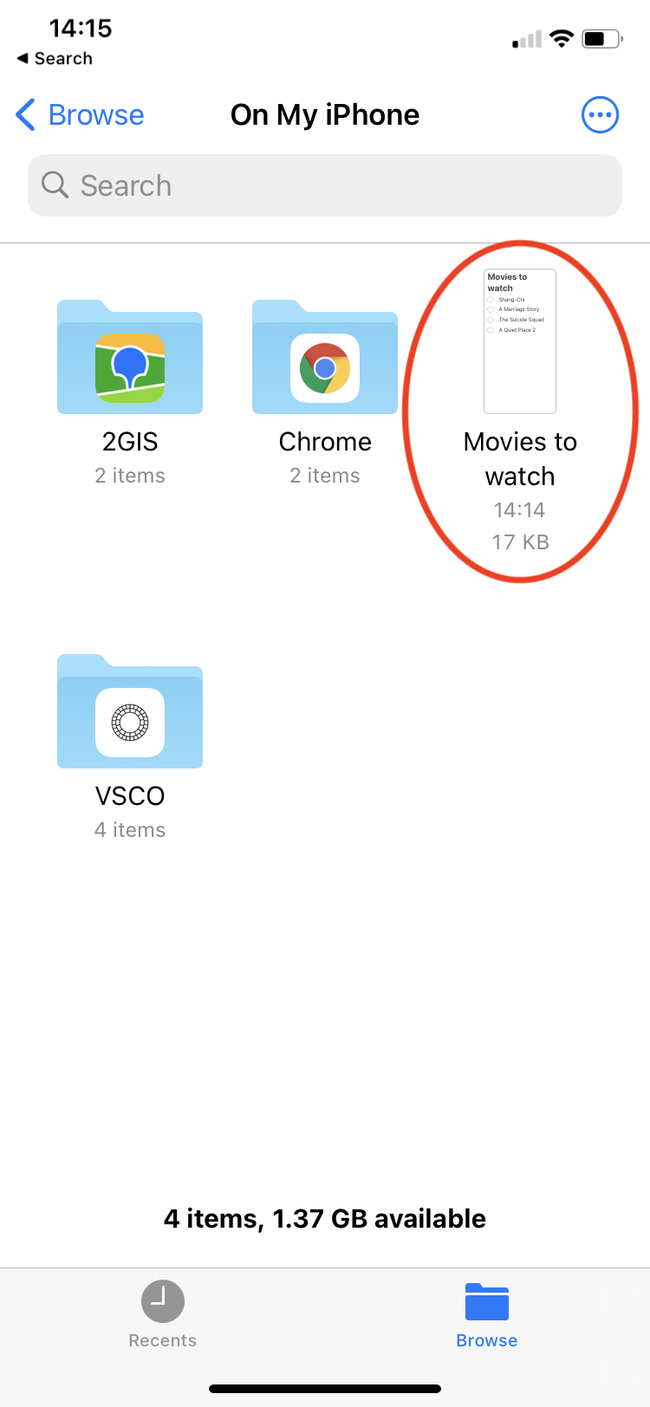Screen dimensions: 650x1407
Task: Tap the cellular signal bars
Action: (x=527, y=40)
